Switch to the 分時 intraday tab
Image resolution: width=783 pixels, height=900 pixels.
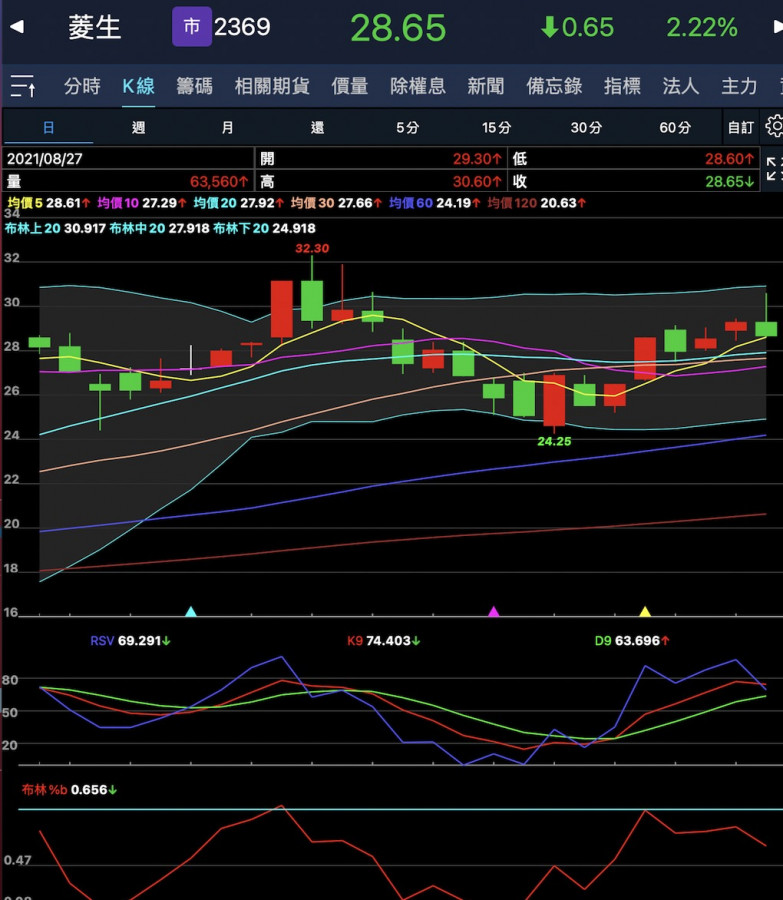point(82,87)
